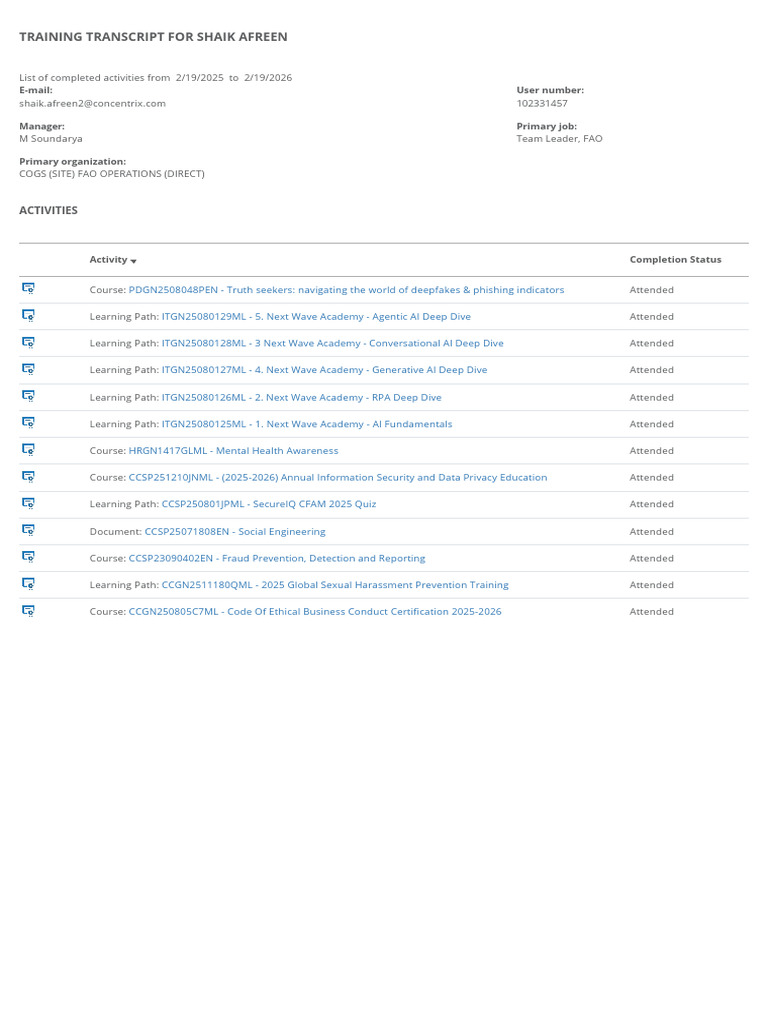
Task: Open Generative AI Deep Dive learning path
Action: pos(325,370)
